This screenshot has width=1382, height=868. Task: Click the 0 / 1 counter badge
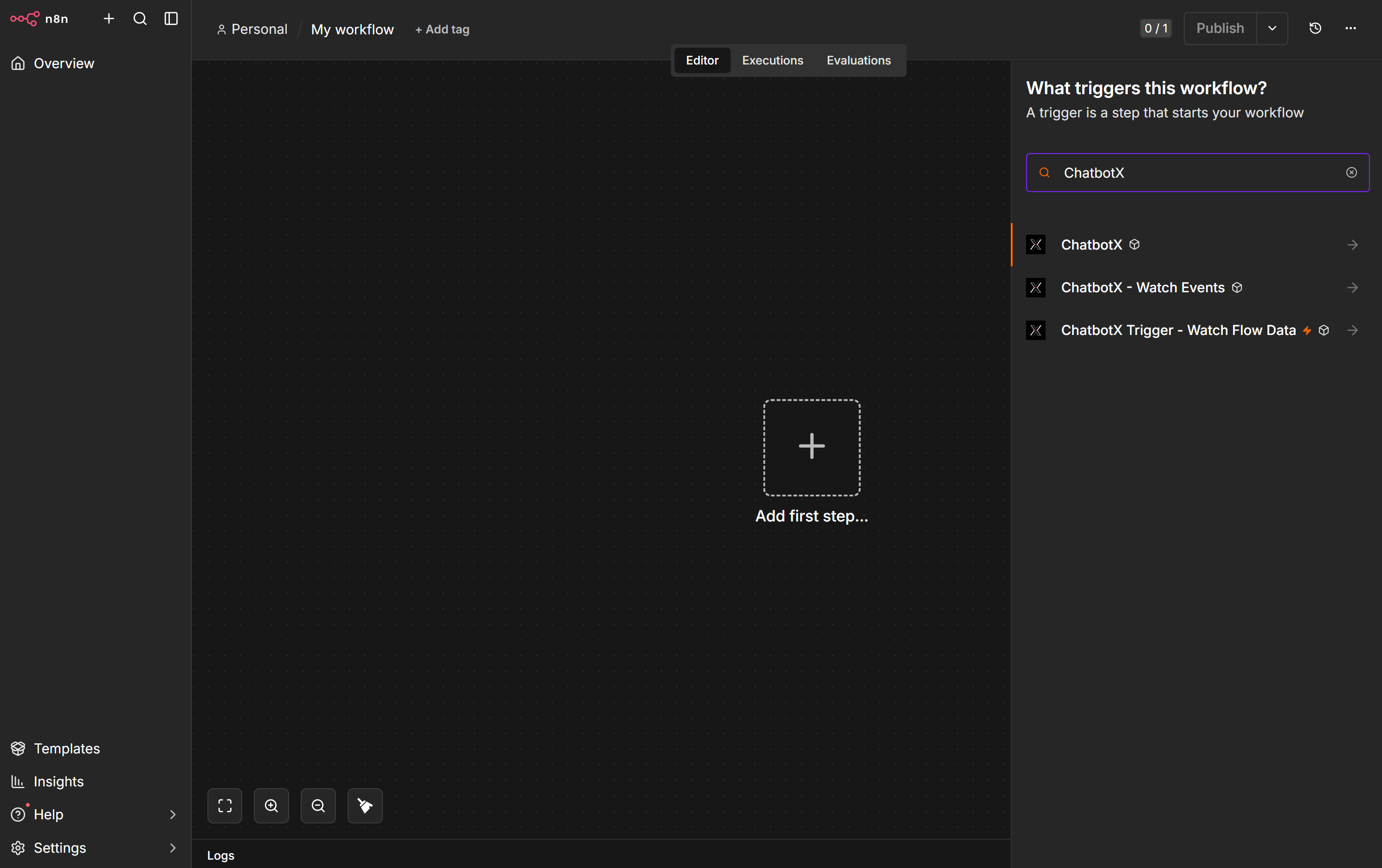pyautogui.click(x=1156, y=28)
